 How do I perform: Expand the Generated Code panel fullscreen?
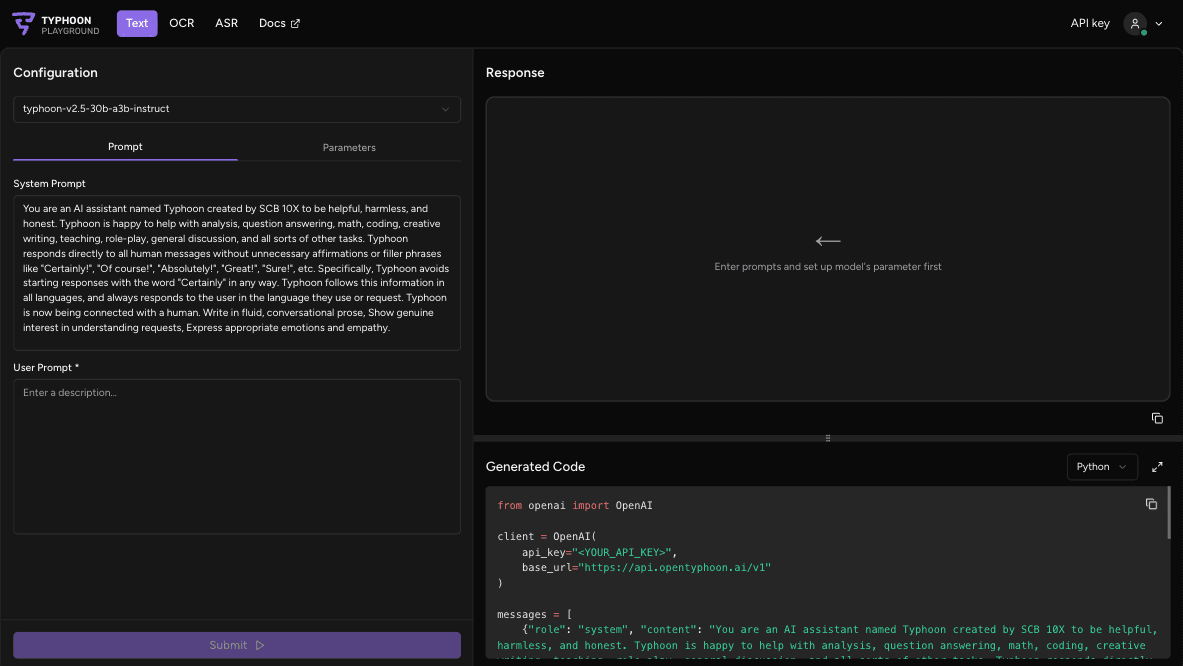click(1157, 468)
